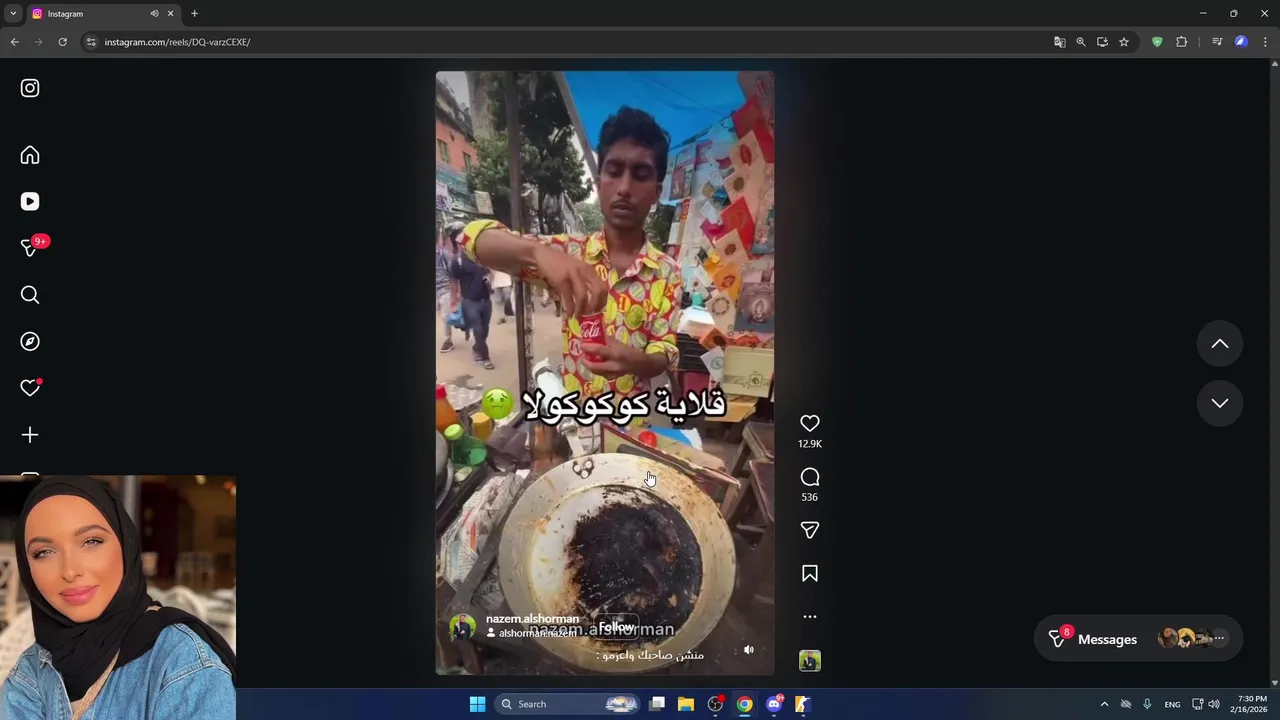
Task: Open the media controls music-note icon
Action: (1217, 42)
